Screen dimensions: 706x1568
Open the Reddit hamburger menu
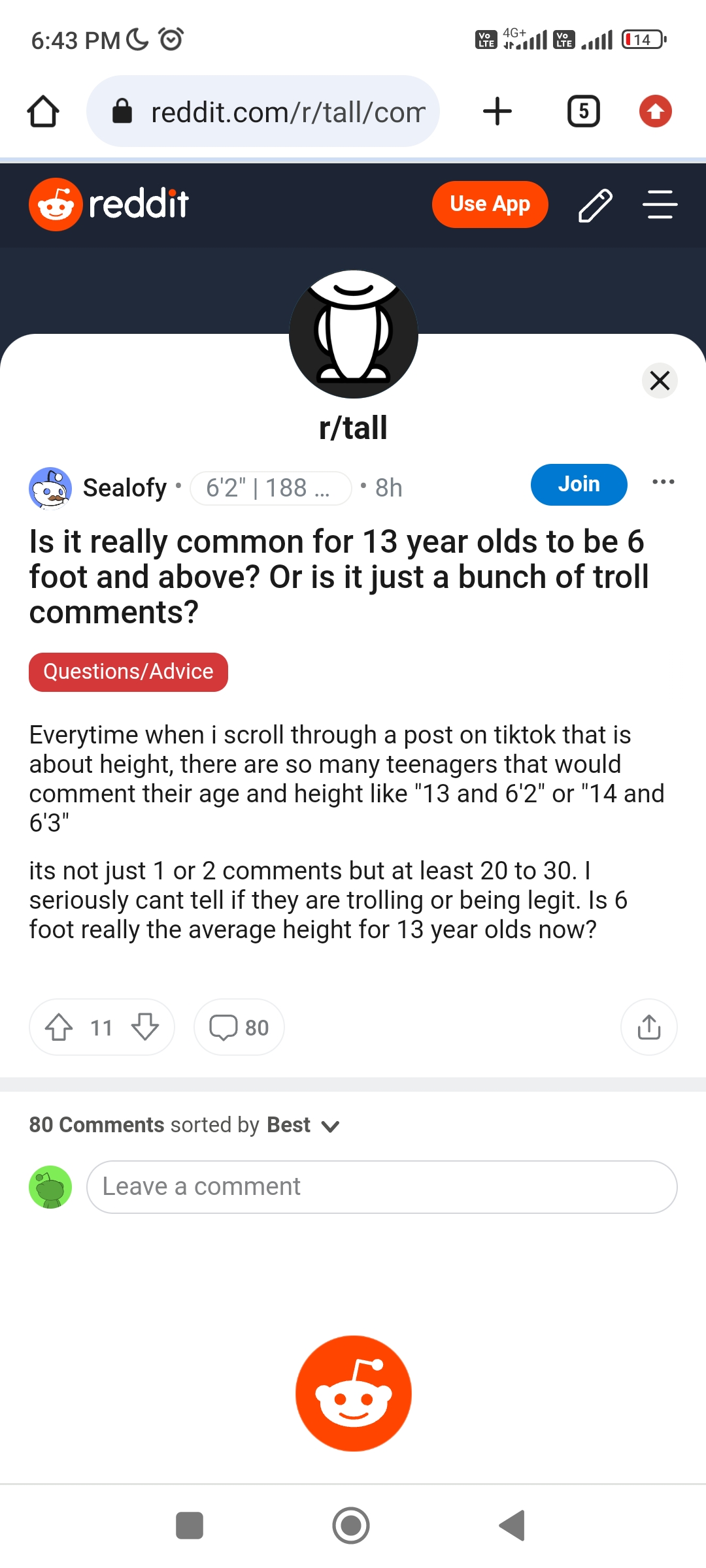(x=660, y=204)
